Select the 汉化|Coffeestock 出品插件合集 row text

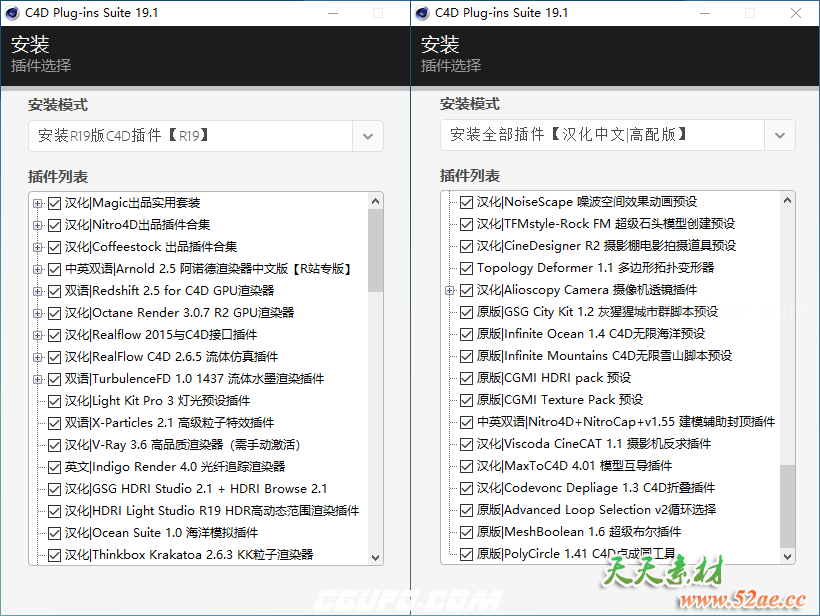(151, 247)
